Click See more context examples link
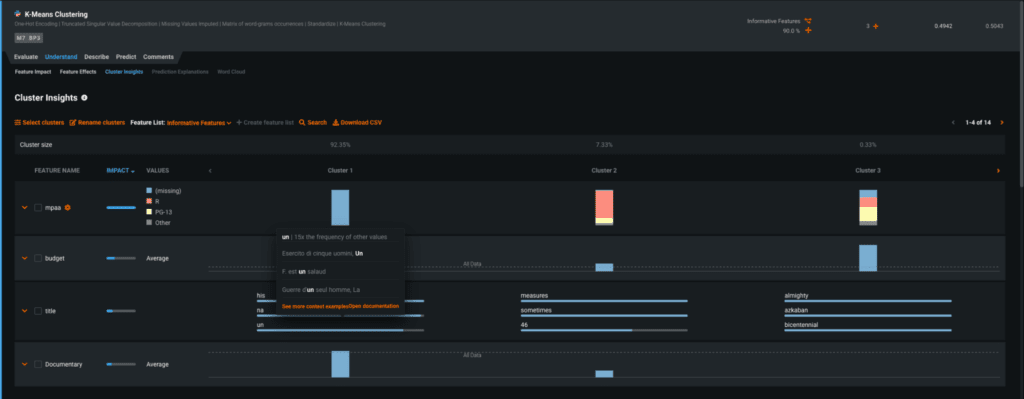The width and height of the screenshot is (1024, 399). pyautogui.click(x=315, y=306)
